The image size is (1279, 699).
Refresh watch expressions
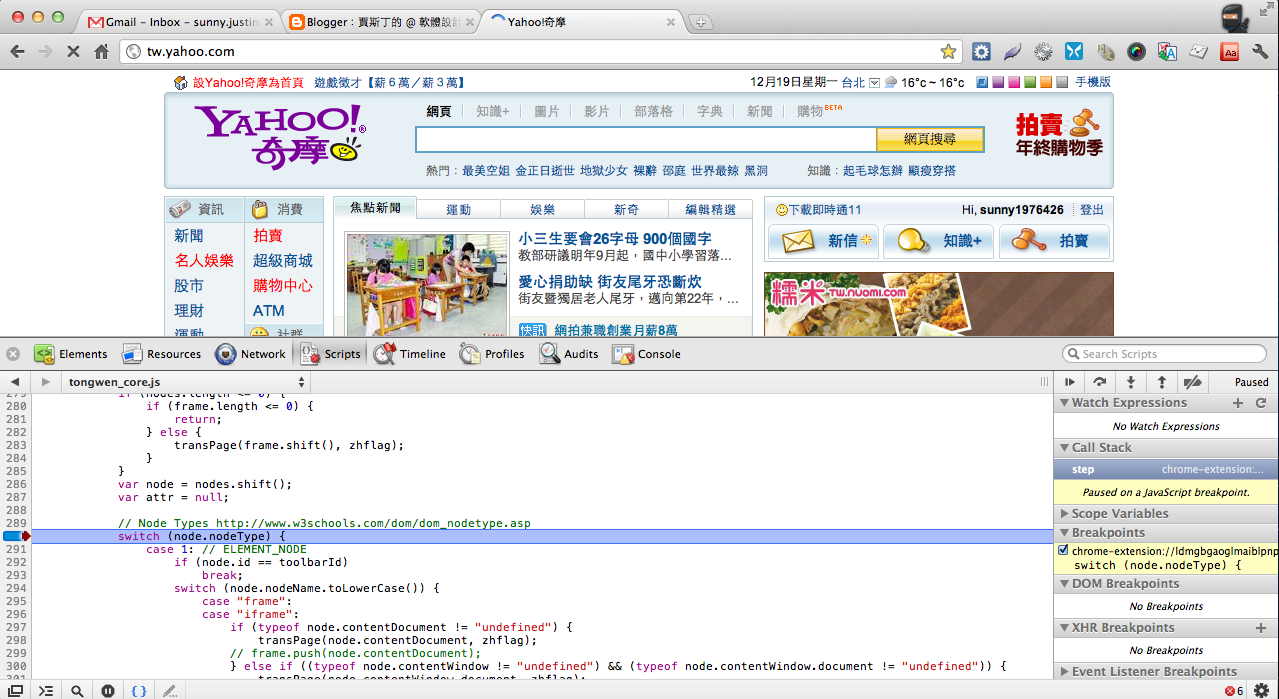pyautogui.click(x=1261, y=403)
